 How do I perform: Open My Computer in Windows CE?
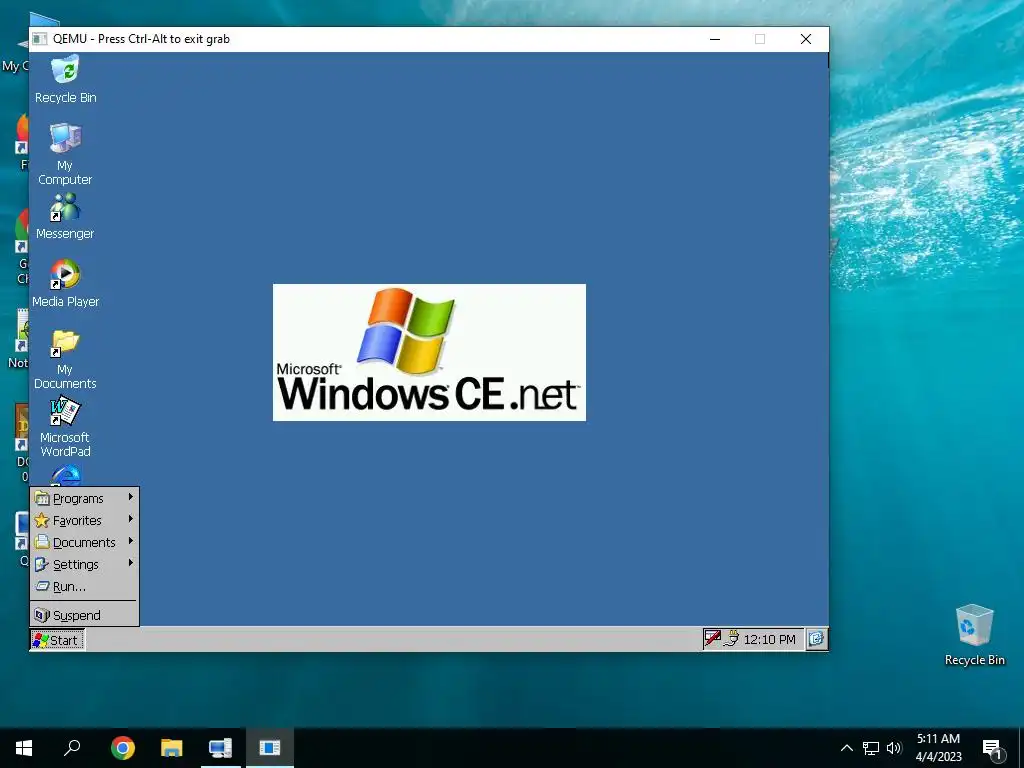pyautogui.click(x=65, y=153)
